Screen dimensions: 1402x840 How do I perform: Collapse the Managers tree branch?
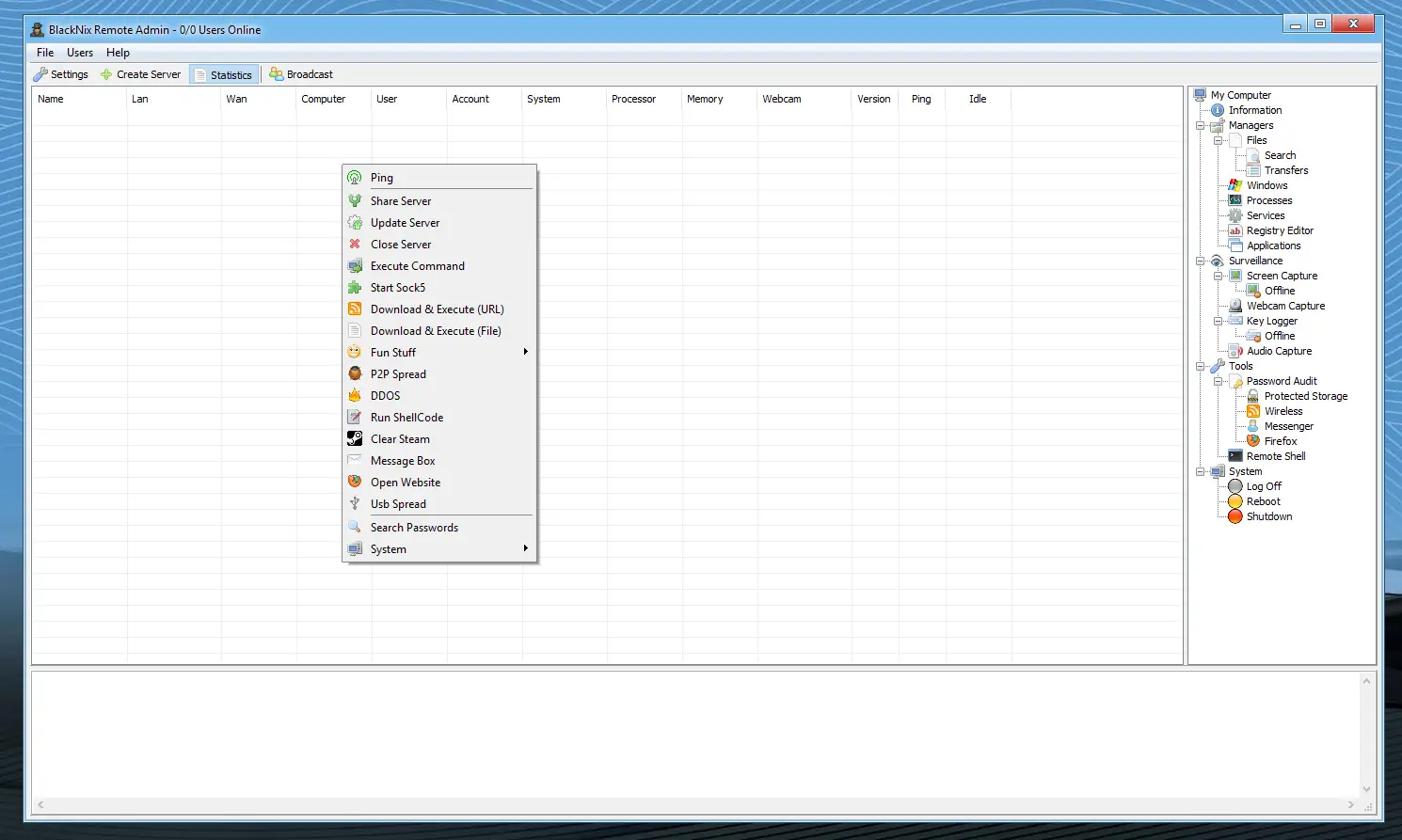click(x=1199, y=124)
